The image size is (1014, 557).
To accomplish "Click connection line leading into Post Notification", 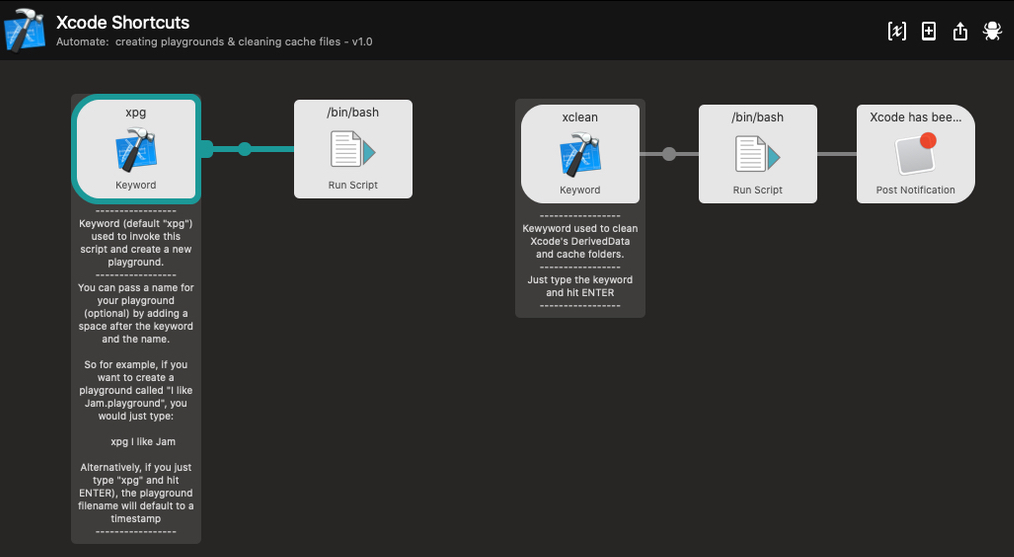I will pos(836,154).
